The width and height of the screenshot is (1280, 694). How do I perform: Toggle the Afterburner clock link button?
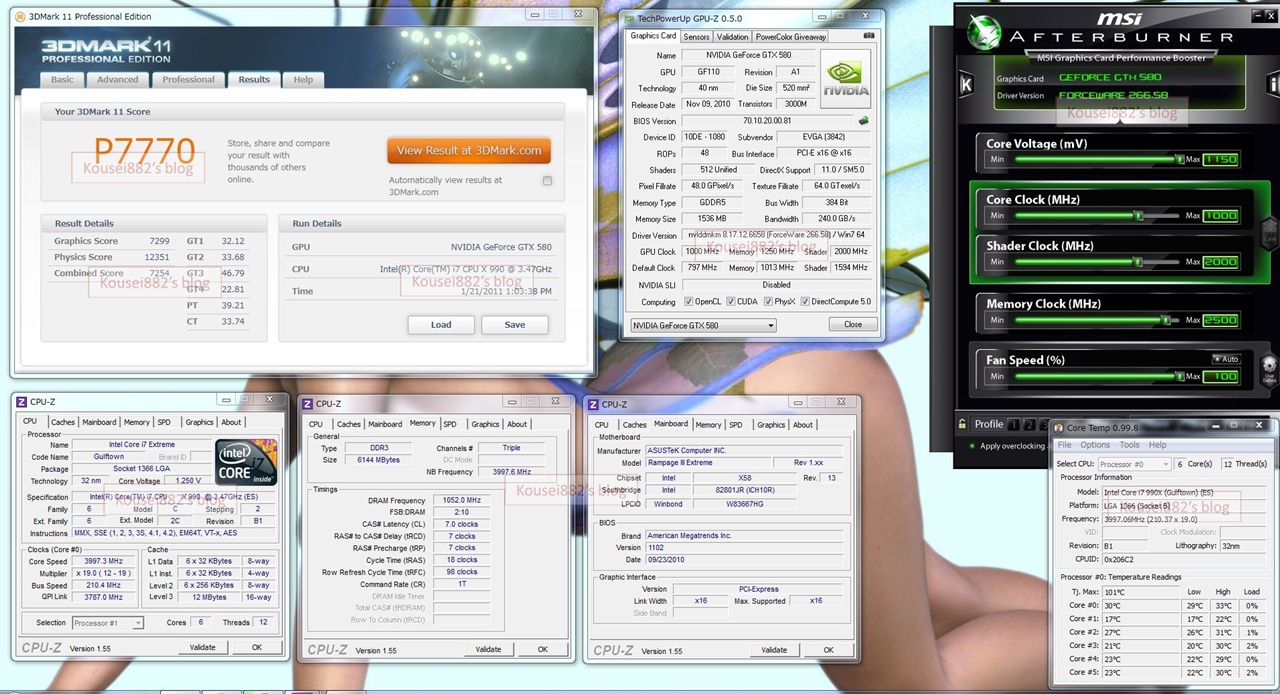coord(1269,234)
